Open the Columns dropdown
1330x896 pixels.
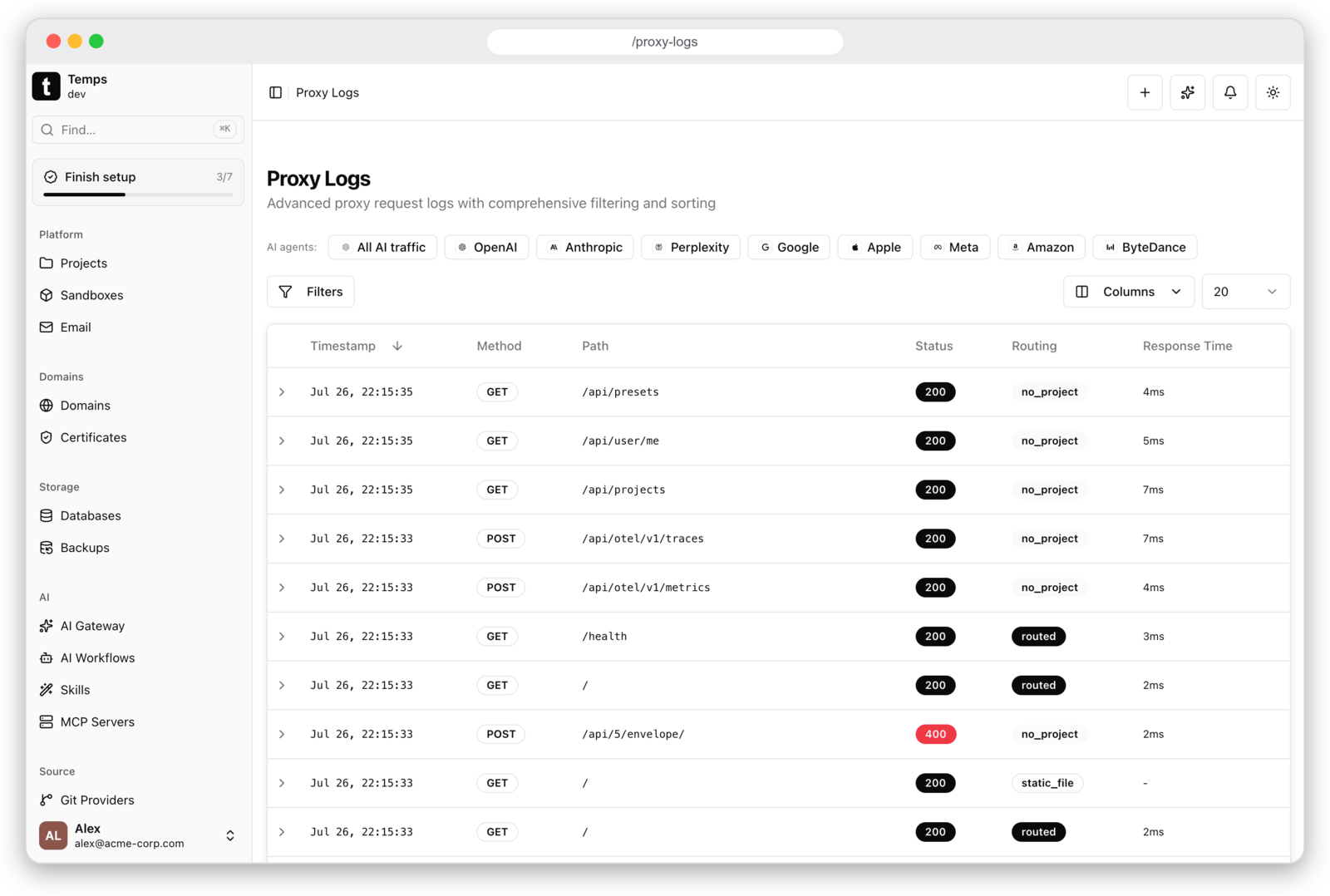pos(1129,292)
